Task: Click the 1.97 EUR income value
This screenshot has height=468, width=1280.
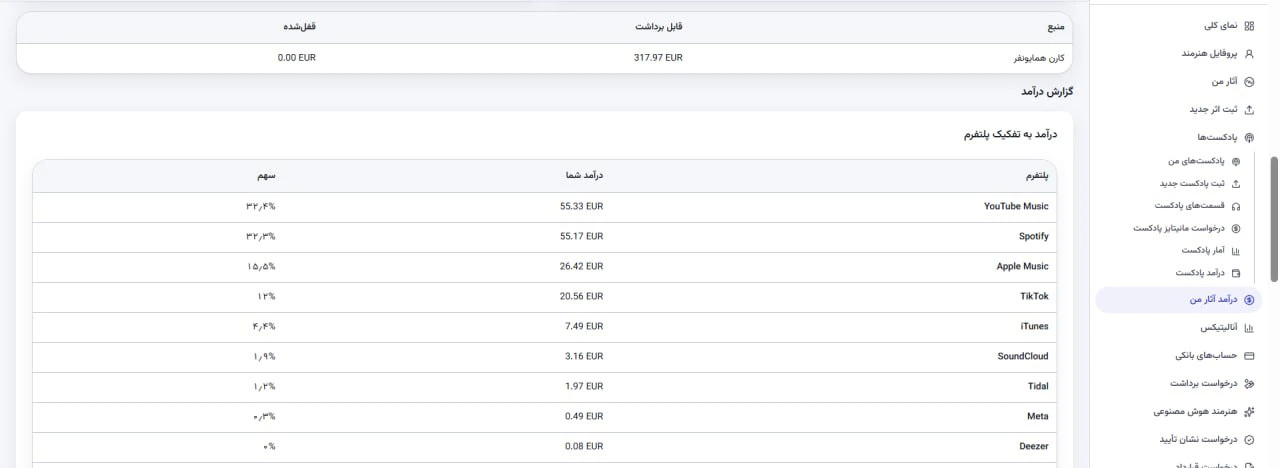Action: tap(584, 386)
